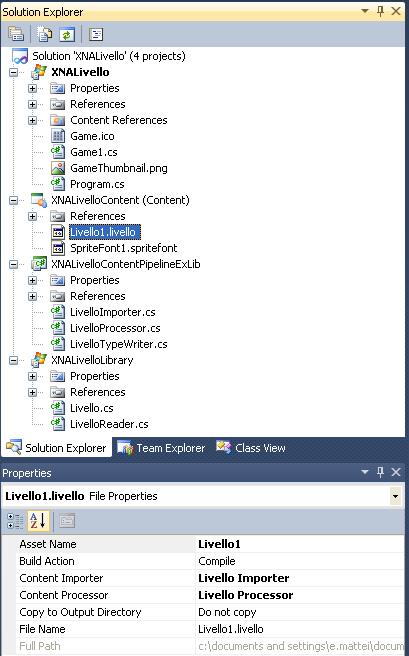Collapse the XNALivello project node
Screen dimensions: 409x656
14,72
